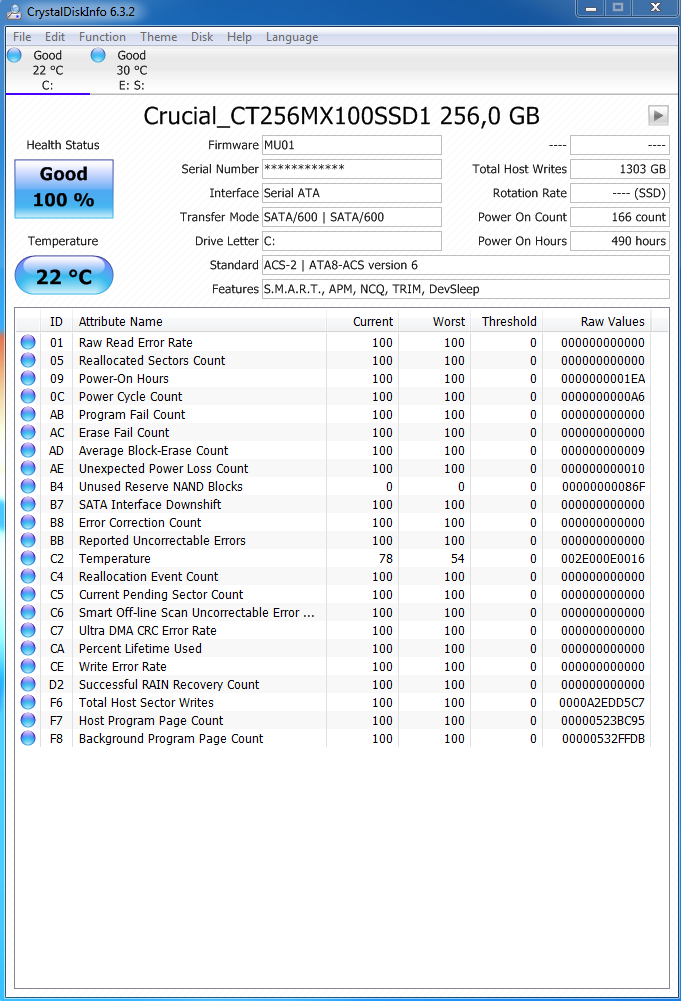Click the Current column header
This screenshot has width=681, height=1001.
pyautogui.click(x=363, y=322)
